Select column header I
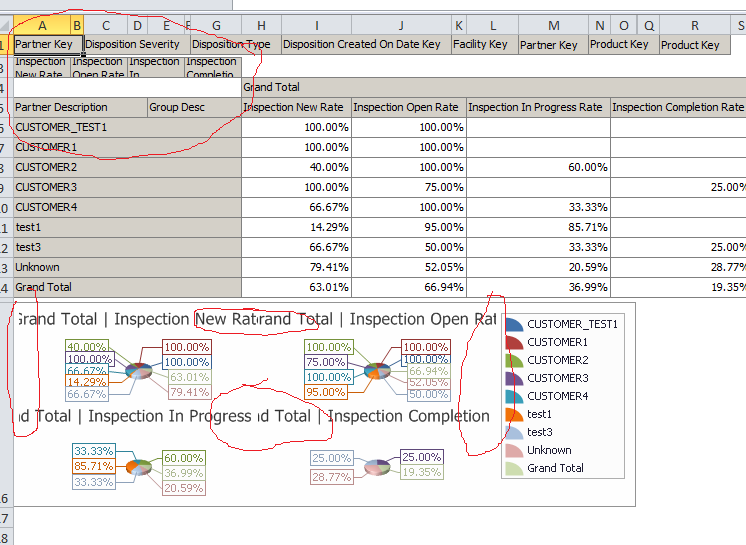The width and height of the screenshot is (746, 545). 316,25
